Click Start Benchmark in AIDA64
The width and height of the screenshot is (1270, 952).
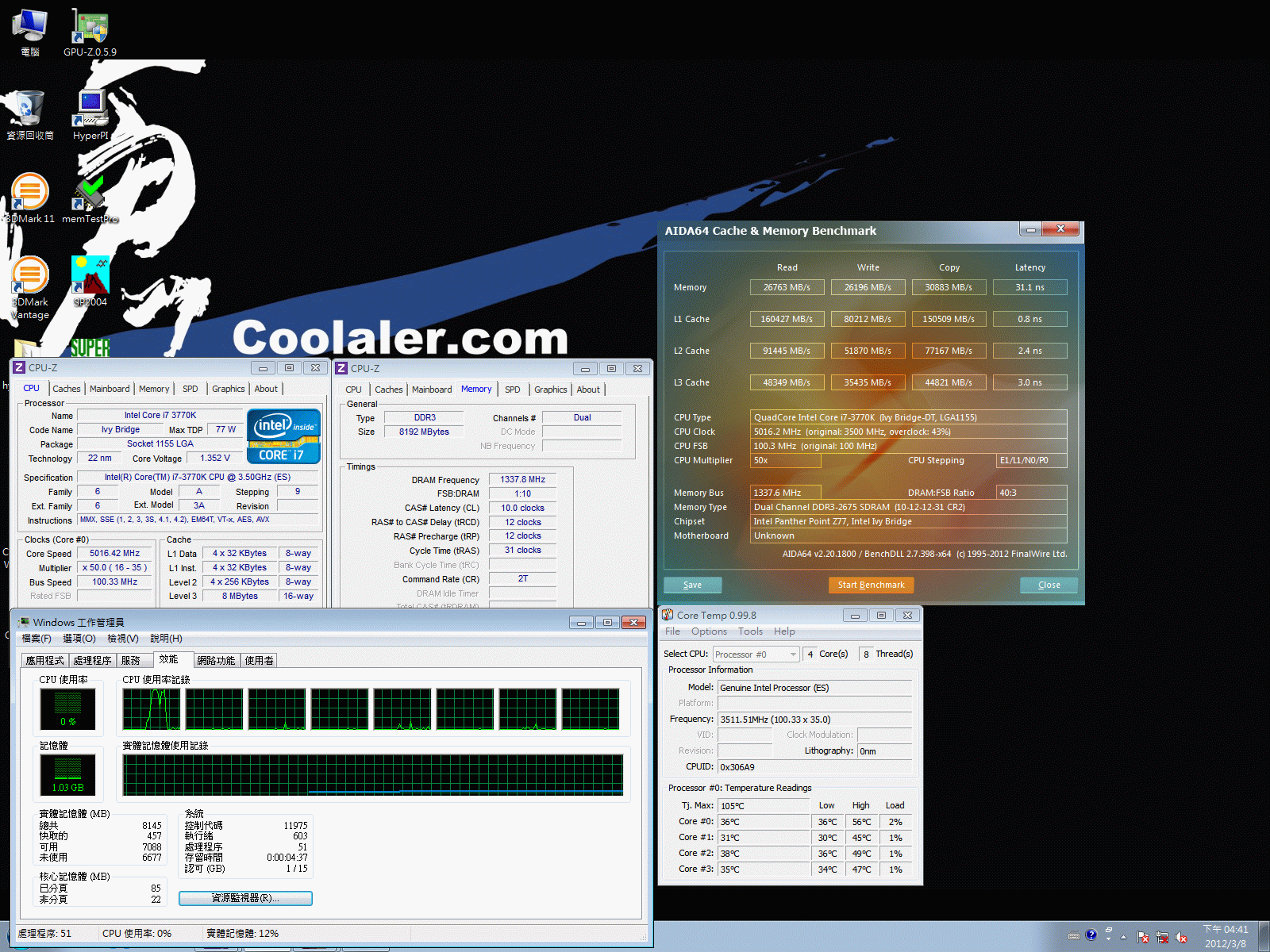point(871,585)
